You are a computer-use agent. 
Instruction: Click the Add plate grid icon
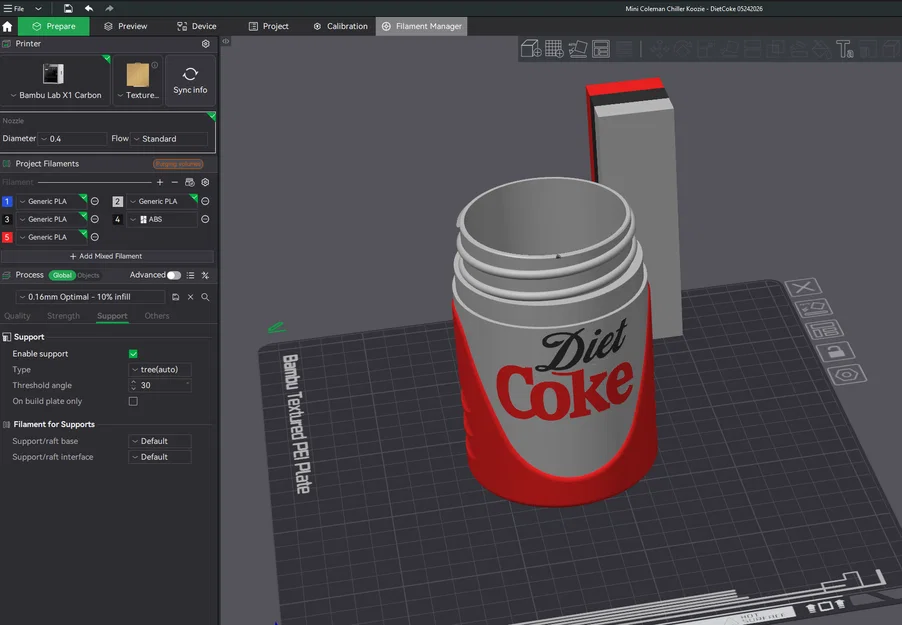[554, 49]
